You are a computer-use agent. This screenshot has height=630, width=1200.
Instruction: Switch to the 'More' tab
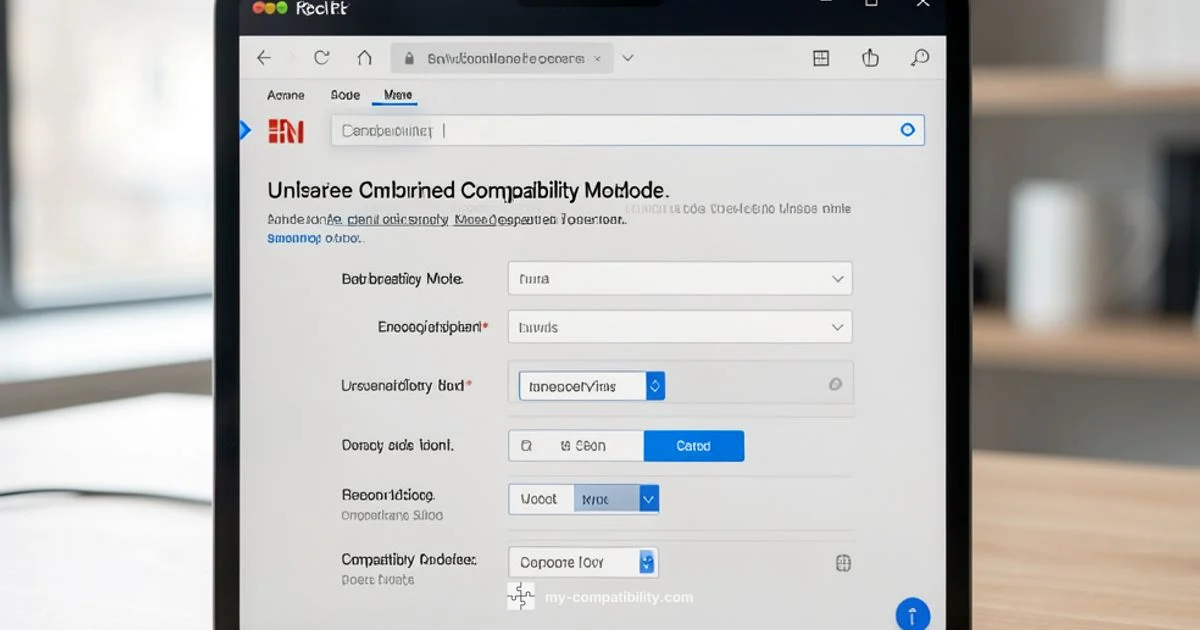click(x=396, y=94)
